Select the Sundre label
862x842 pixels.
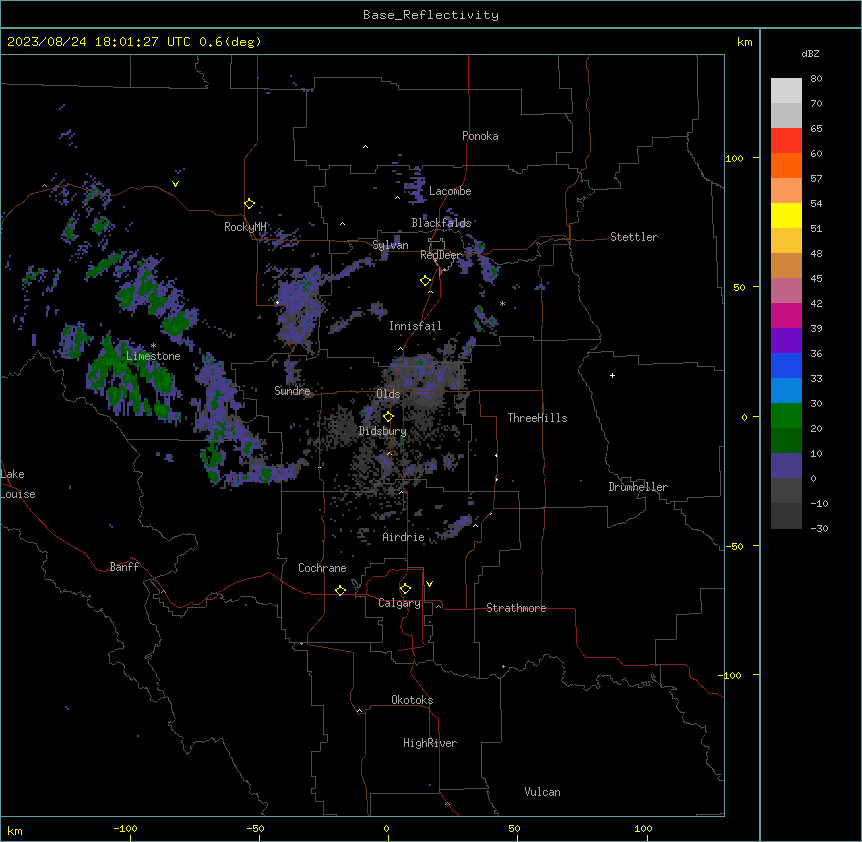[x=292, y=391]
